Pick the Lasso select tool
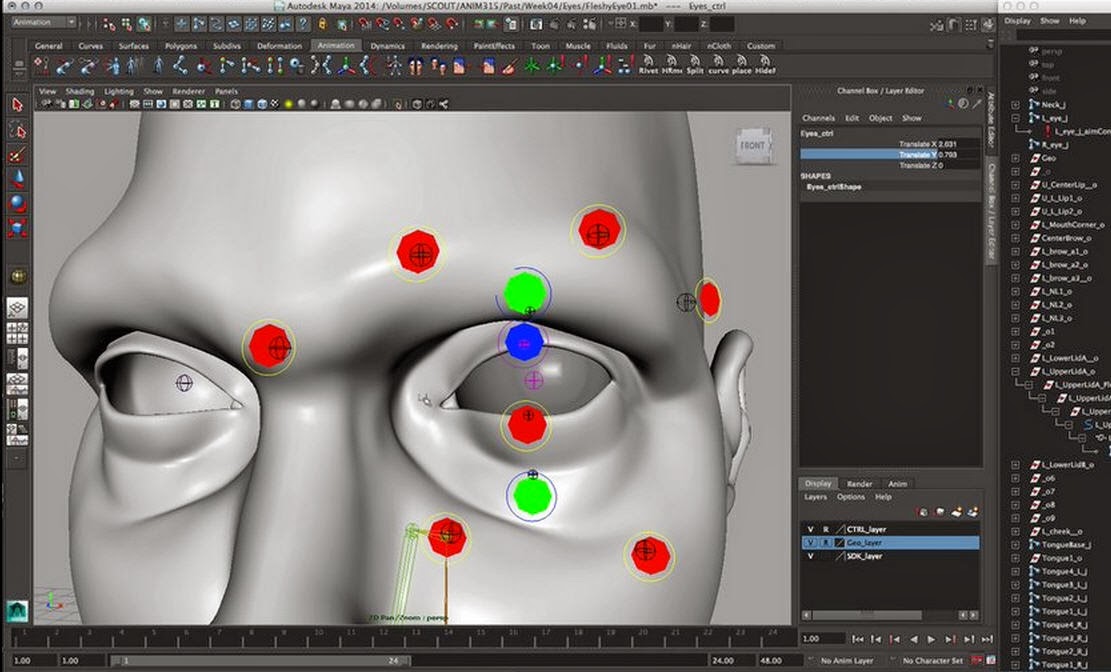The height and width of the screenshot is (672, 1111). click(x=18, y=130)
